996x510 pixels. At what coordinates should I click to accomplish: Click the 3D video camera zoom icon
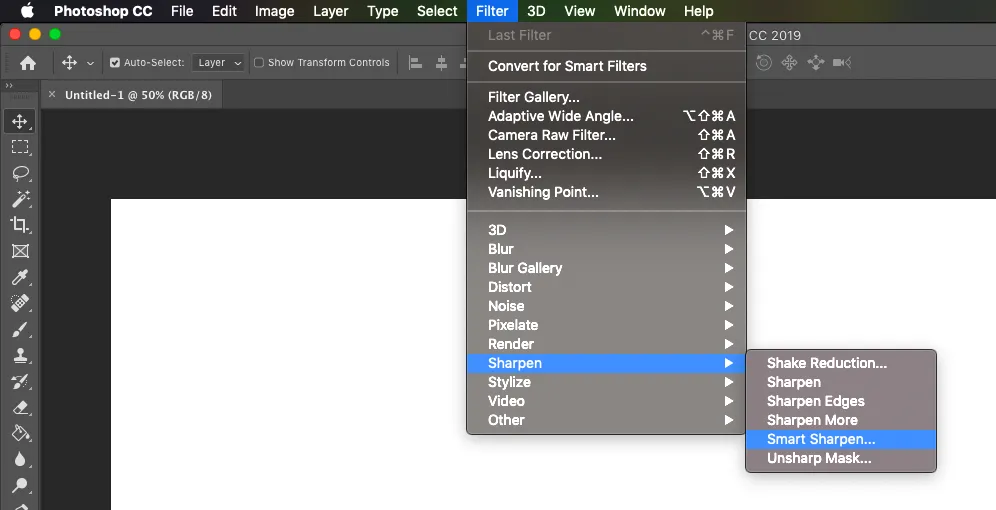[x=842, y=62]
